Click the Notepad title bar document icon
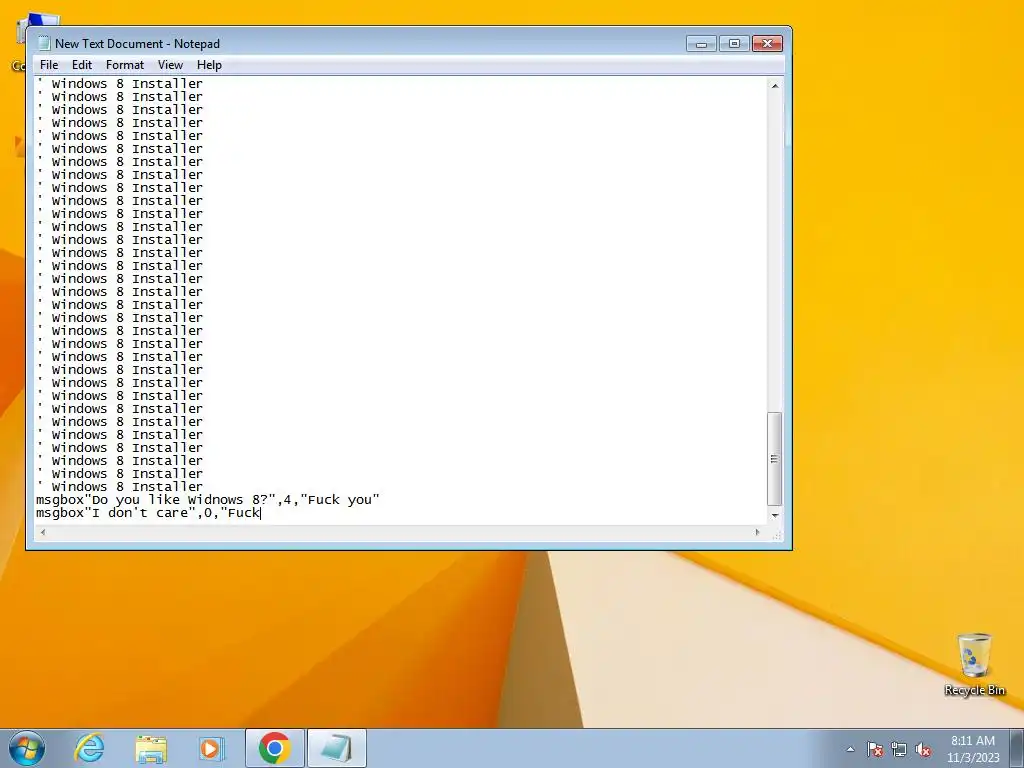Image resolution: width=1024 pixels, height=768 pixels. tap(44, 44)
